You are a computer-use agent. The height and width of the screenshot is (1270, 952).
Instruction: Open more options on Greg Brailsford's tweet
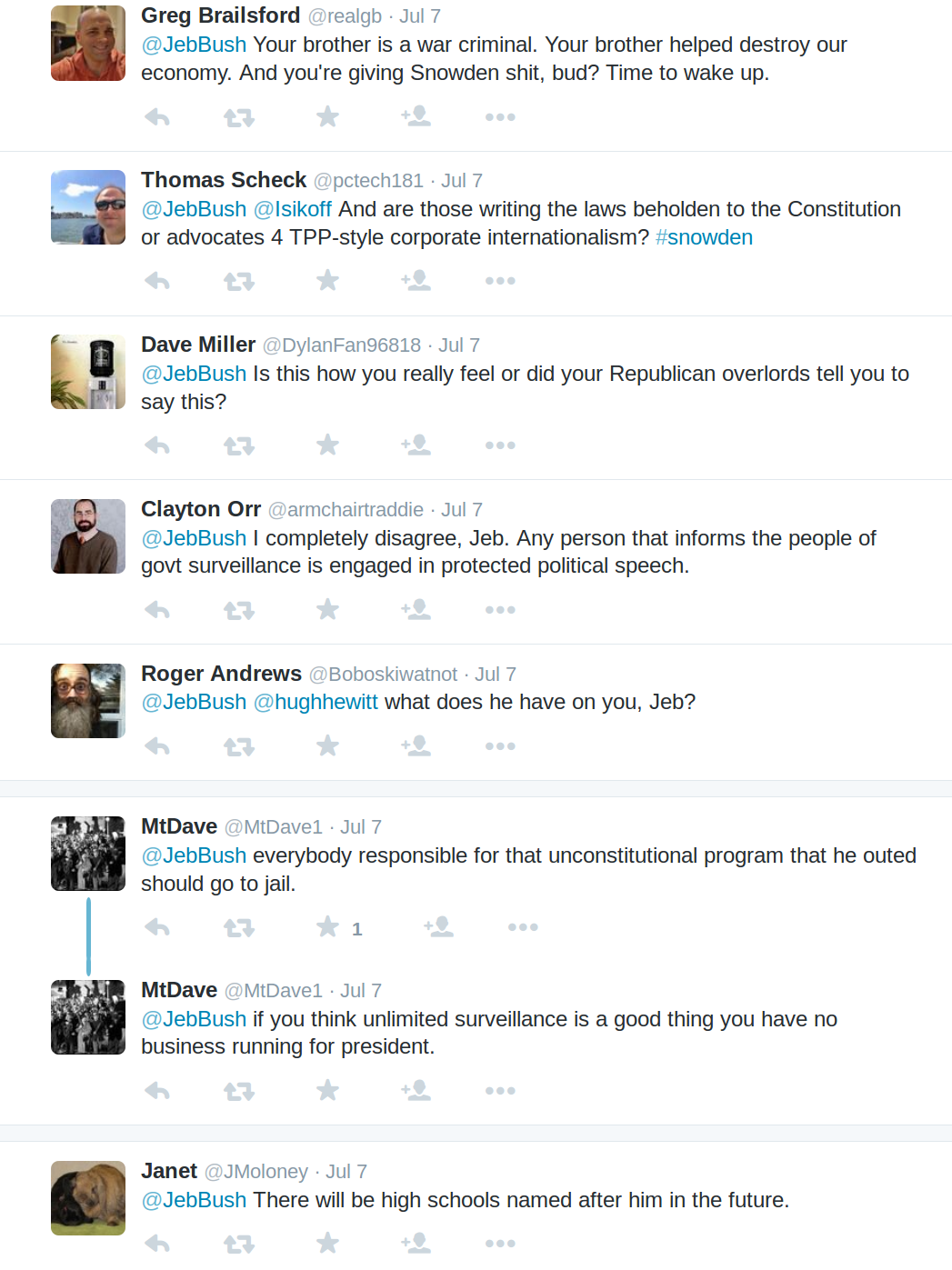click(x=500, y=117)
